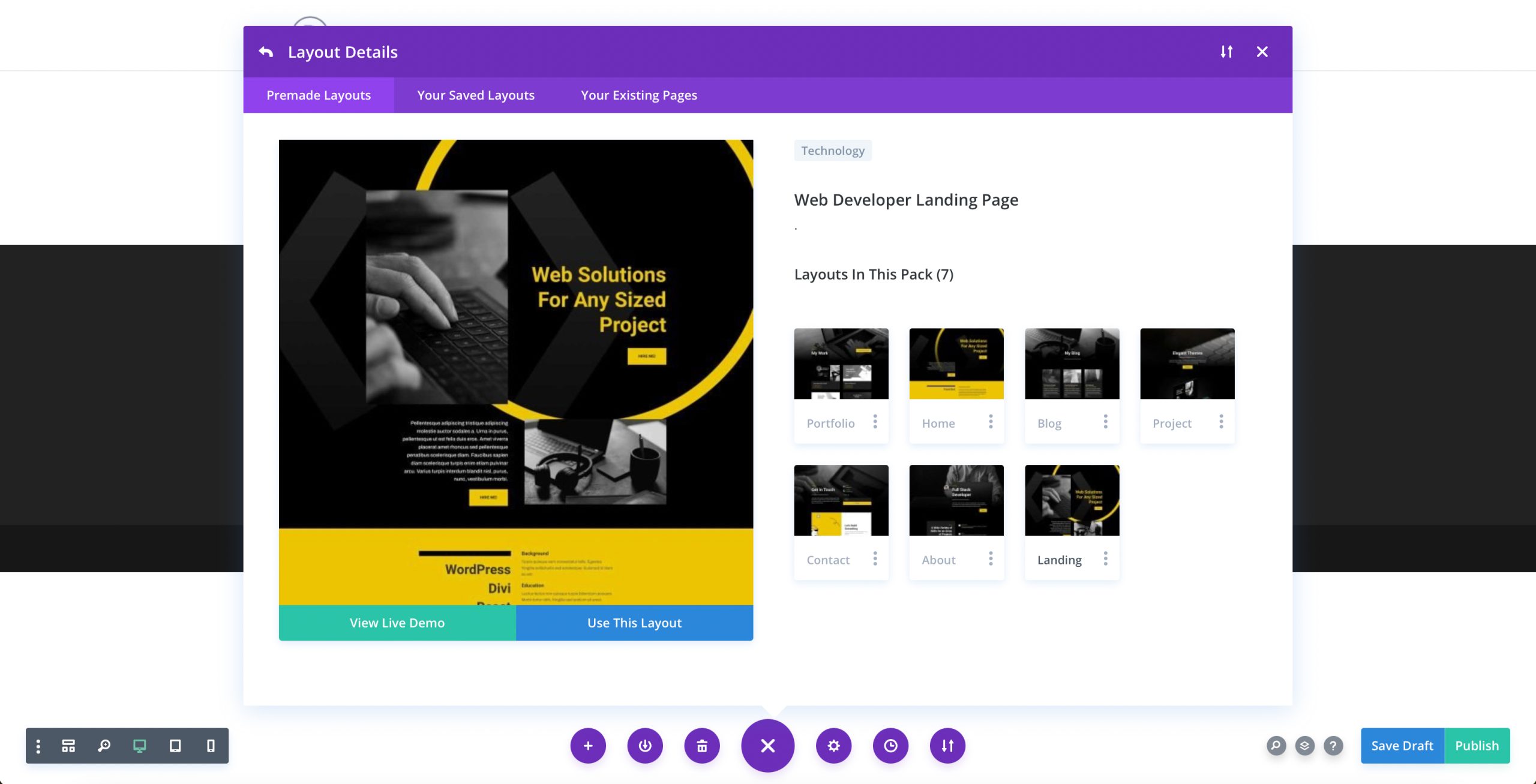Image resolution: width=1536 pixels, height=784 pixels.
Task: Open the options menu for the Portfolio layout
Action: pyautogui.click(x=875, y=422)
